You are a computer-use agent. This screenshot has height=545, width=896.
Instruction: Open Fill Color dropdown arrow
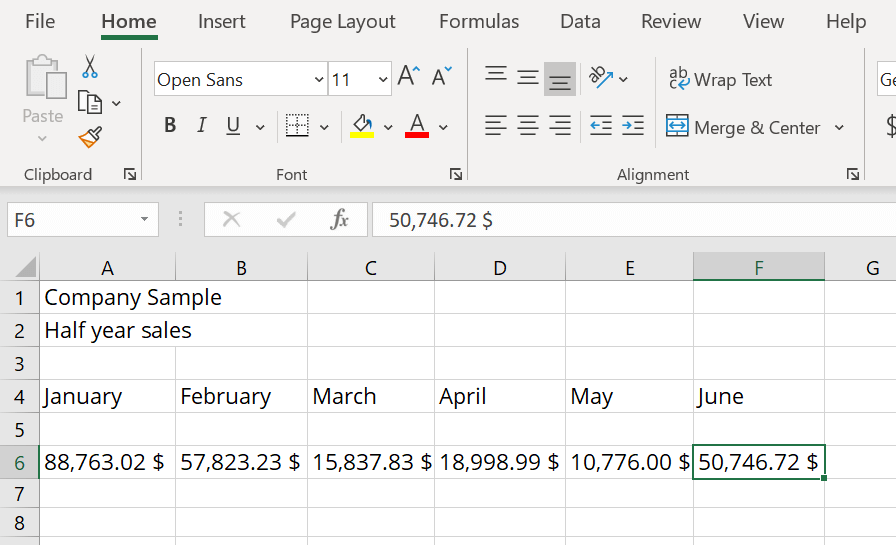[x=388, y=127]
